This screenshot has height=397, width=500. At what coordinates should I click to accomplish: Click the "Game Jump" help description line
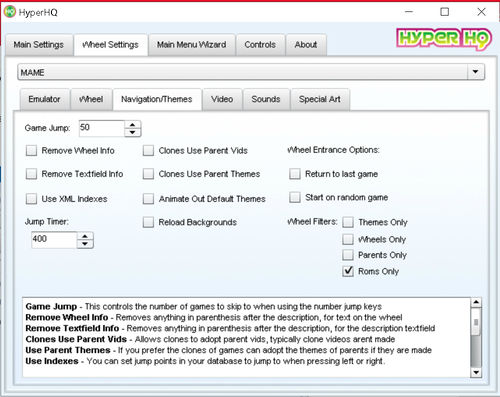204,307
